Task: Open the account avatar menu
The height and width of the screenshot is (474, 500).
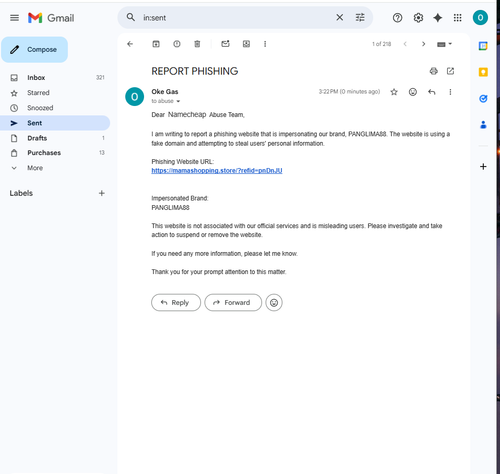Action: [480, 17]
